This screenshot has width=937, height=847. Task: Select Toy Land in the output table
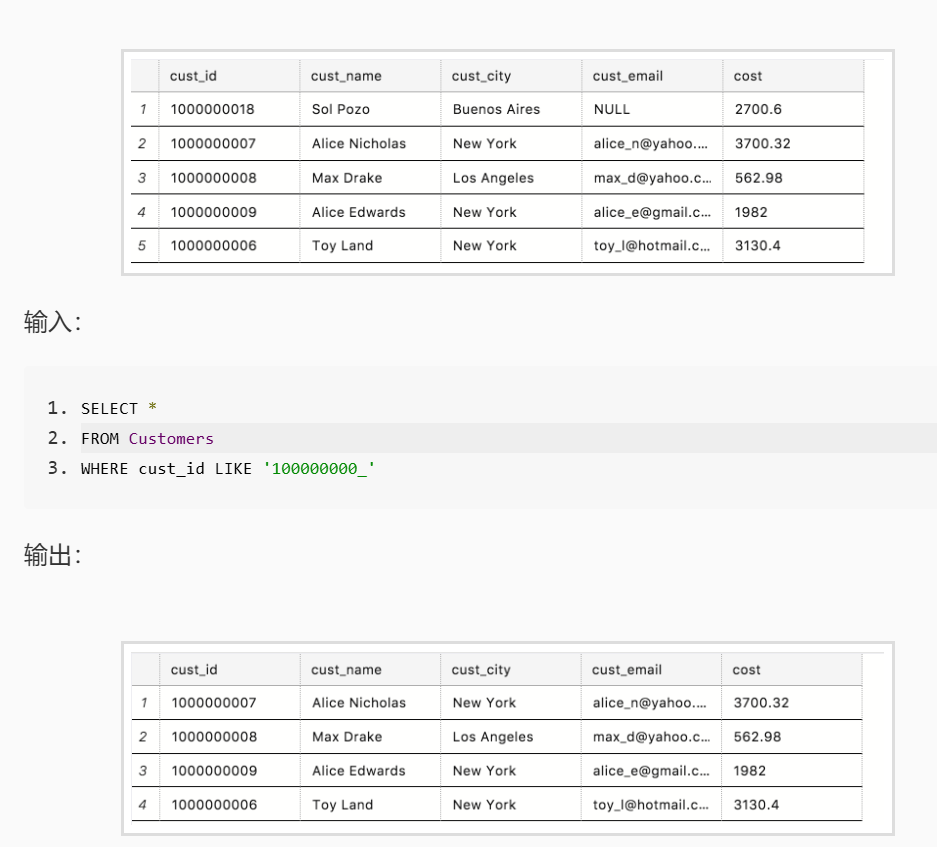pos(370,805)
